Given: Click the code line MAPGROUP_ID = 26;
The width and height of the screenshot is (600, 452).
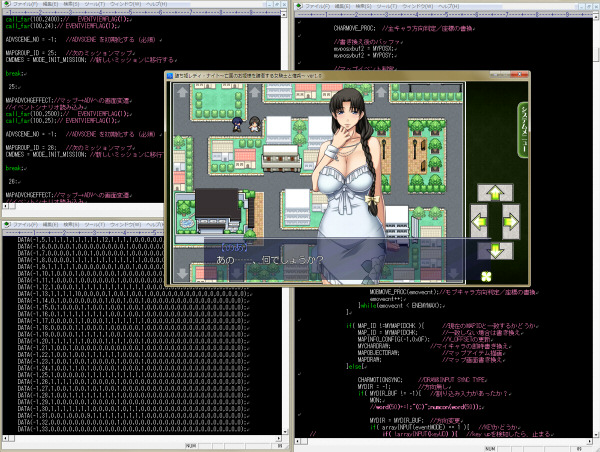Looking at the screenshot, I should (31, 148).
